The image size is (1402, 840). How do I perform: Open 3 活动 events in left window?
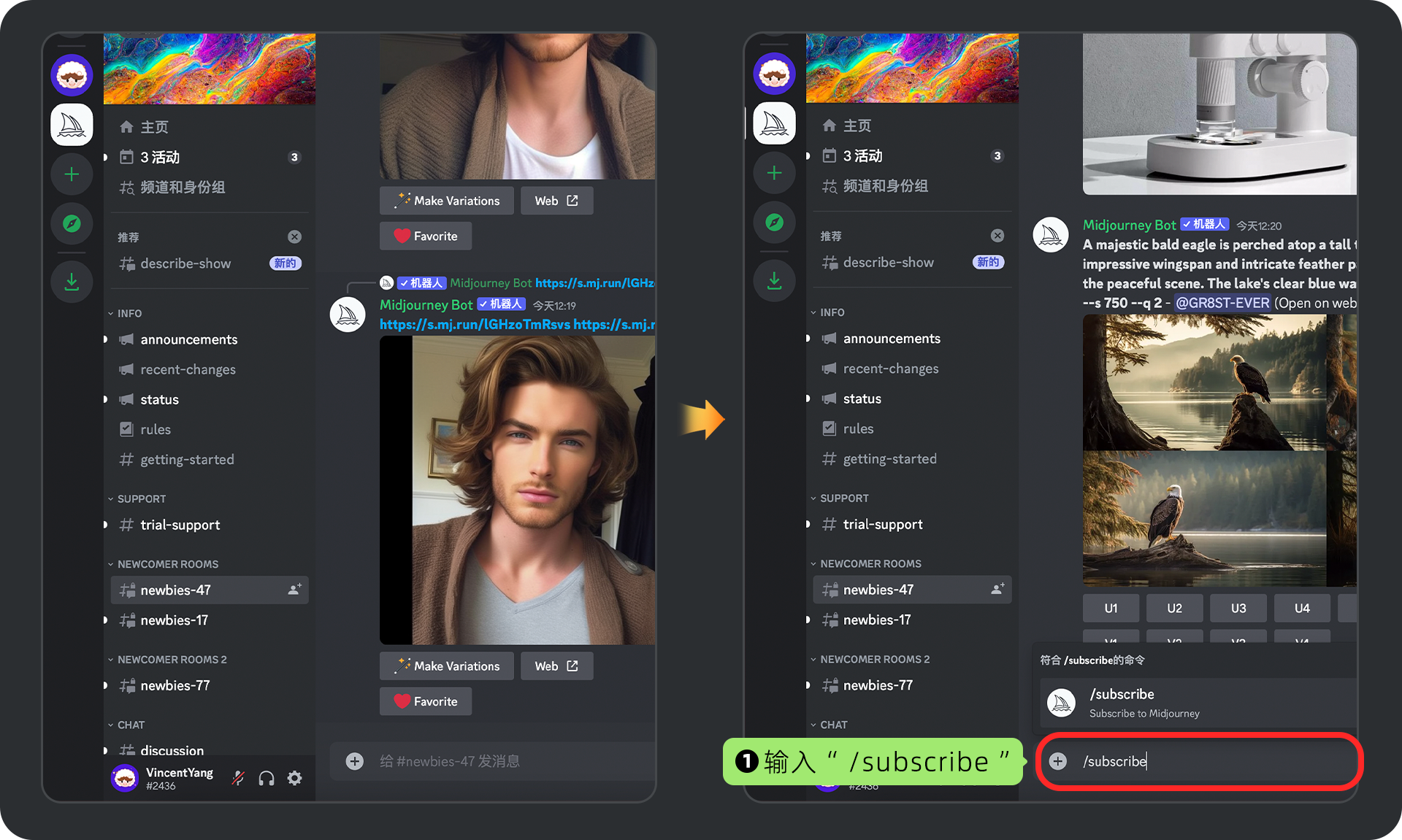tap(210, 157)
